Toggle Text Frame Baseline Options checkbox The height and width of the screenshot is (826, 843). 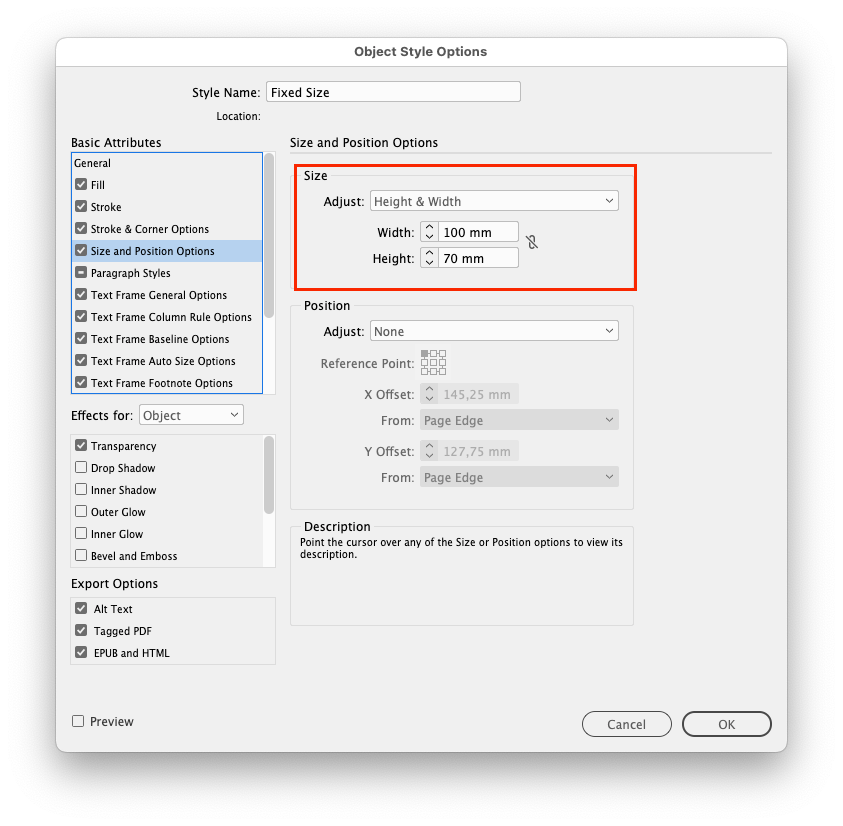coord(81,339)
